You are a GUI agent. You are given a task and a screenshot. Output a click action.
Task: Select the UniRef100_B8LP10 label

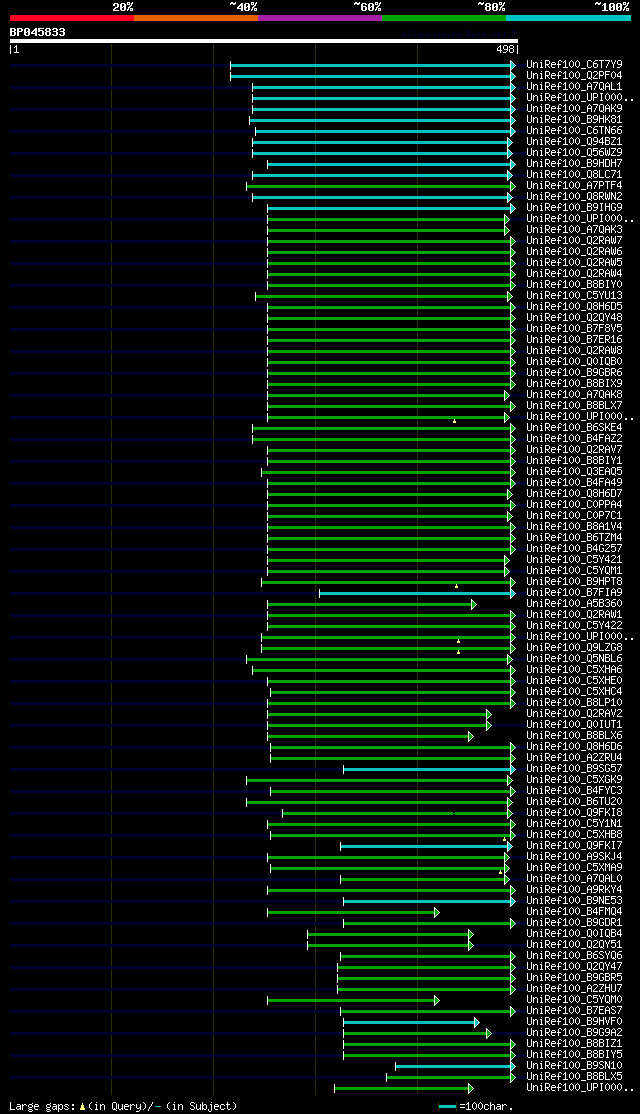pos(575,703)
